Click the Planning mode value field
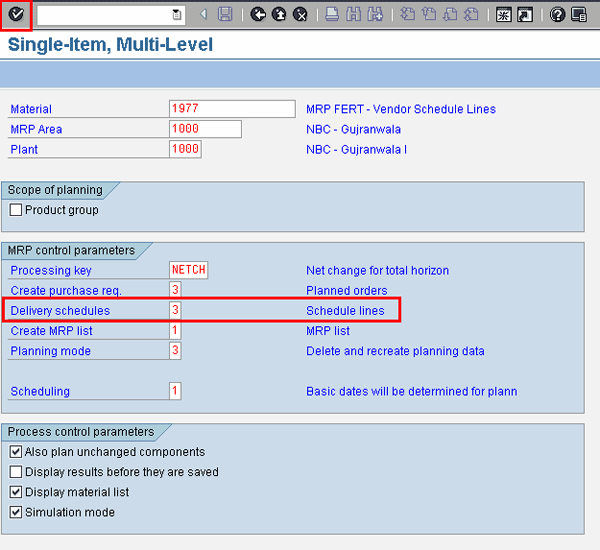 [175, 351]
